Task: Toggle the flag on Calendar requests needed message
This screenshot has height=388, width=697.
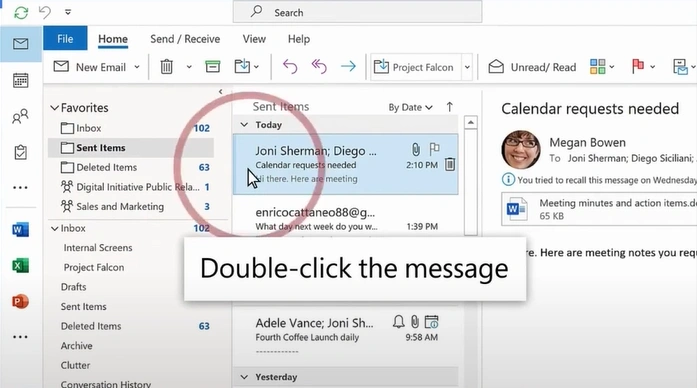Action: pyautogui.click(x=434, y=149)
